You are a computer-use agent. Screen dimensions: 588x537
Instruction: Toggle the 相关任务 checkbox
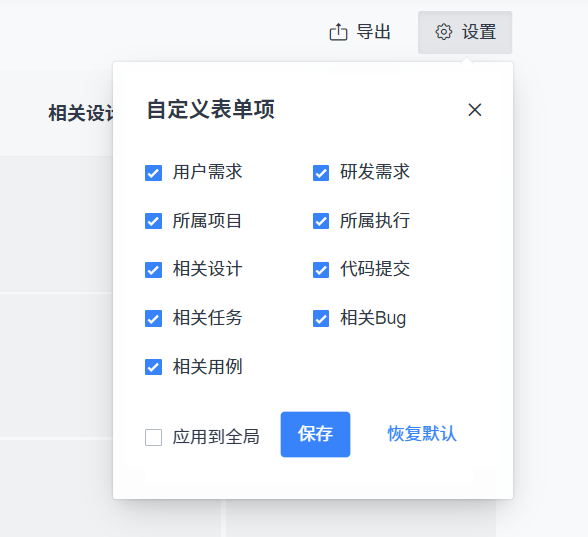click(x=153, y=318)
